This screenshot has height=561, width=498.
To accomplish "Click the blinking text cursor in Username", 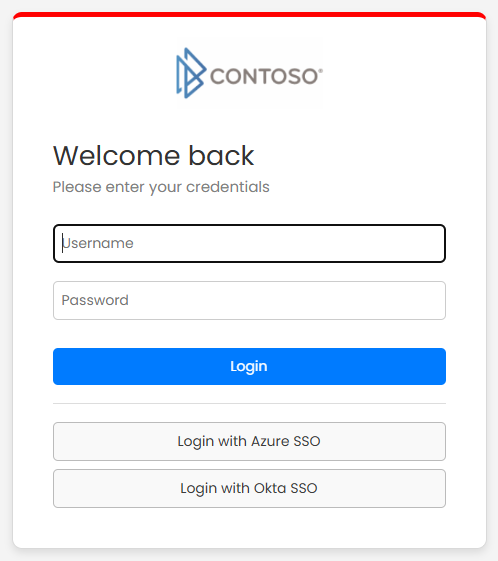I will coord(63,243).
